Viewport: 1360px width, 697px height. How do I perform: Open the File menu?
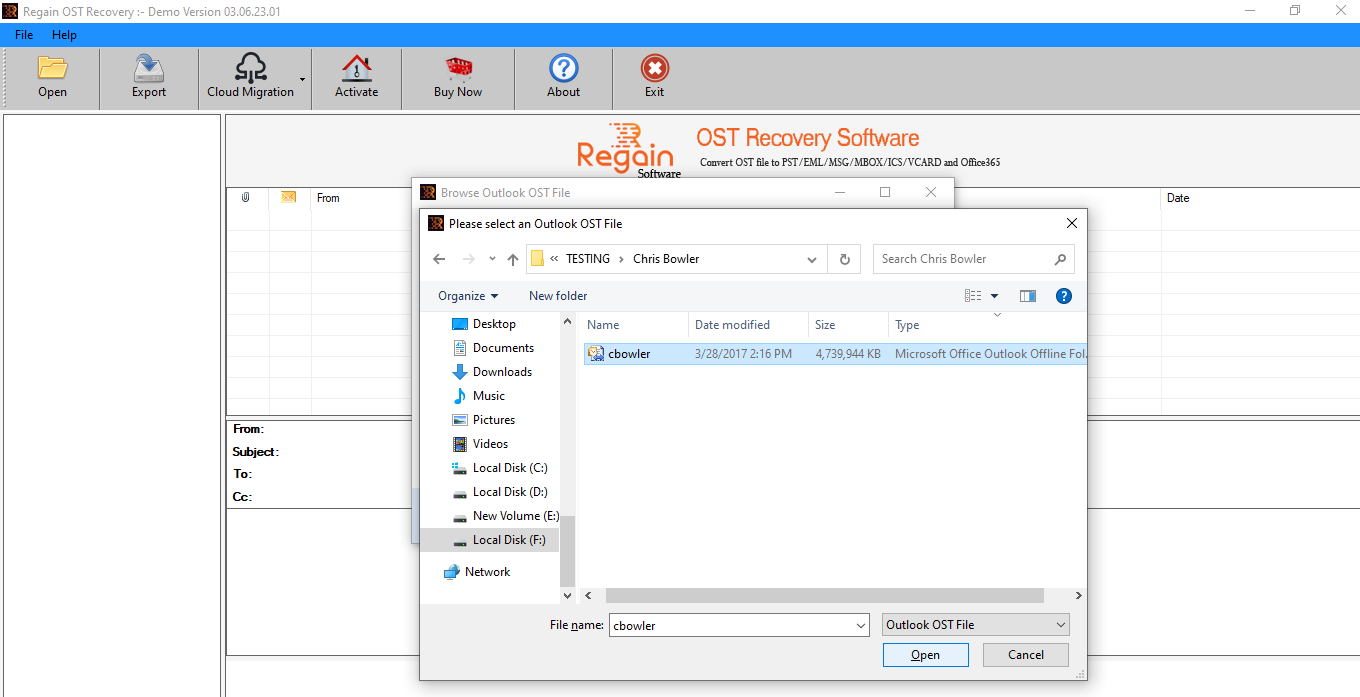[23, 34]
